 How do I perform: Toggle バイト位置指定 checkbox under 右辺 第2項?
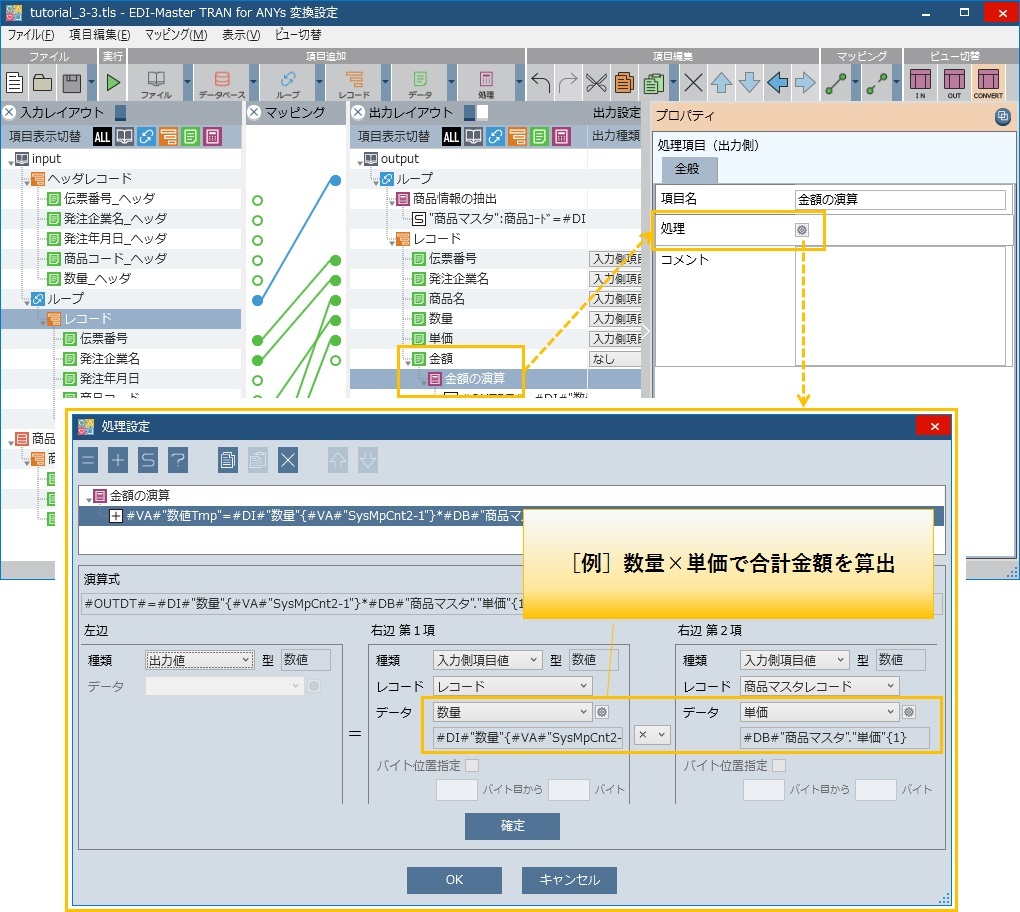[778, 766]
